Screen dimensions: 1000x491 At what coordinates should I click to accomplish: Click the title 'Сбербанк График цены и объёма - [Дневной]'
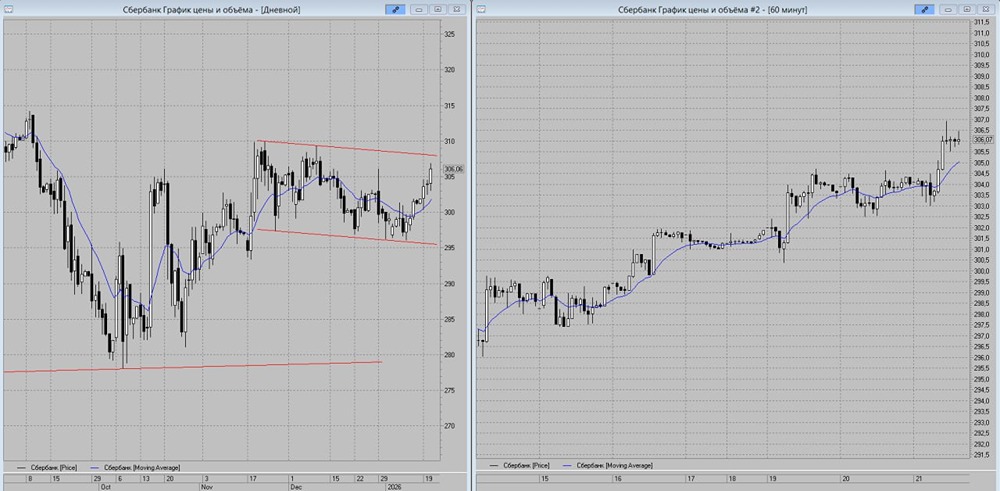[210, 10]
